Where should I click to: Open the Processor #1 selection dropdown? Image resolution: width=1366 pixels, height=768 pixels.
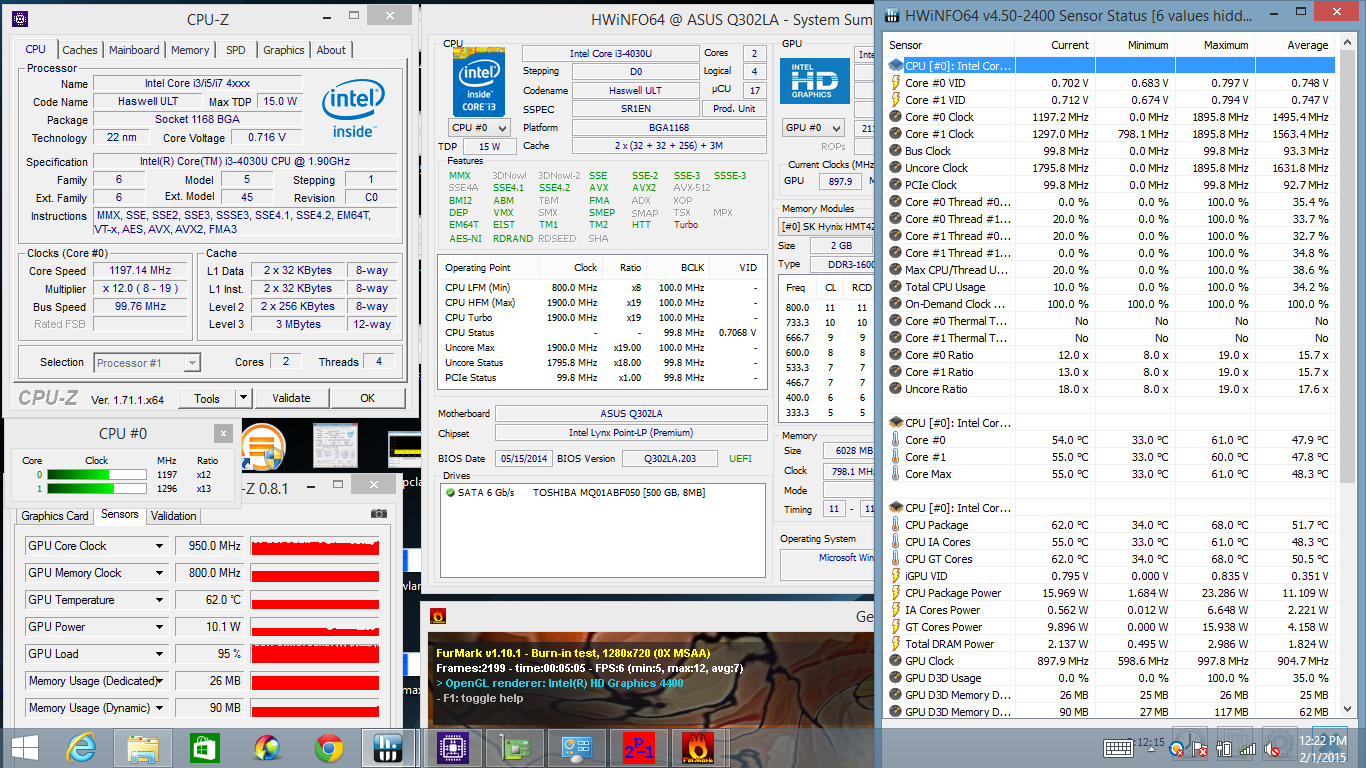click(148, 363)
